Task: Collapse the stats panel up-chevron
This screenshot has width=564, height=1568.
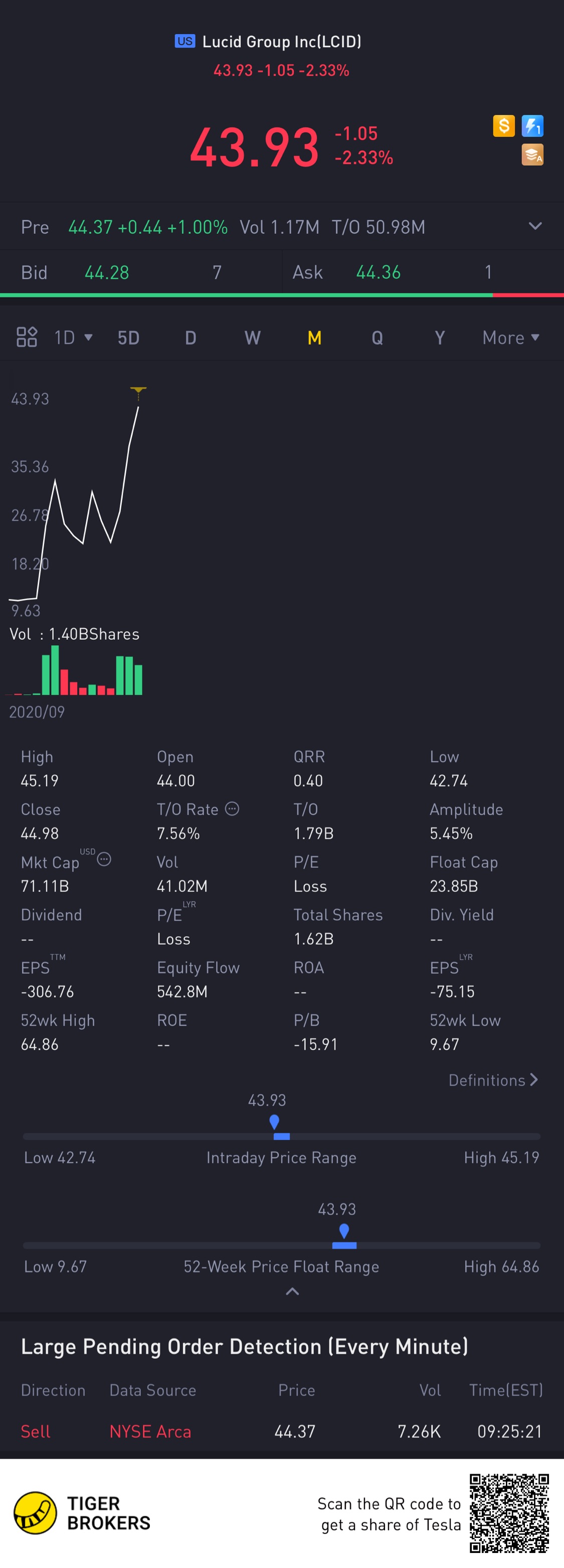Action: 292,1292
